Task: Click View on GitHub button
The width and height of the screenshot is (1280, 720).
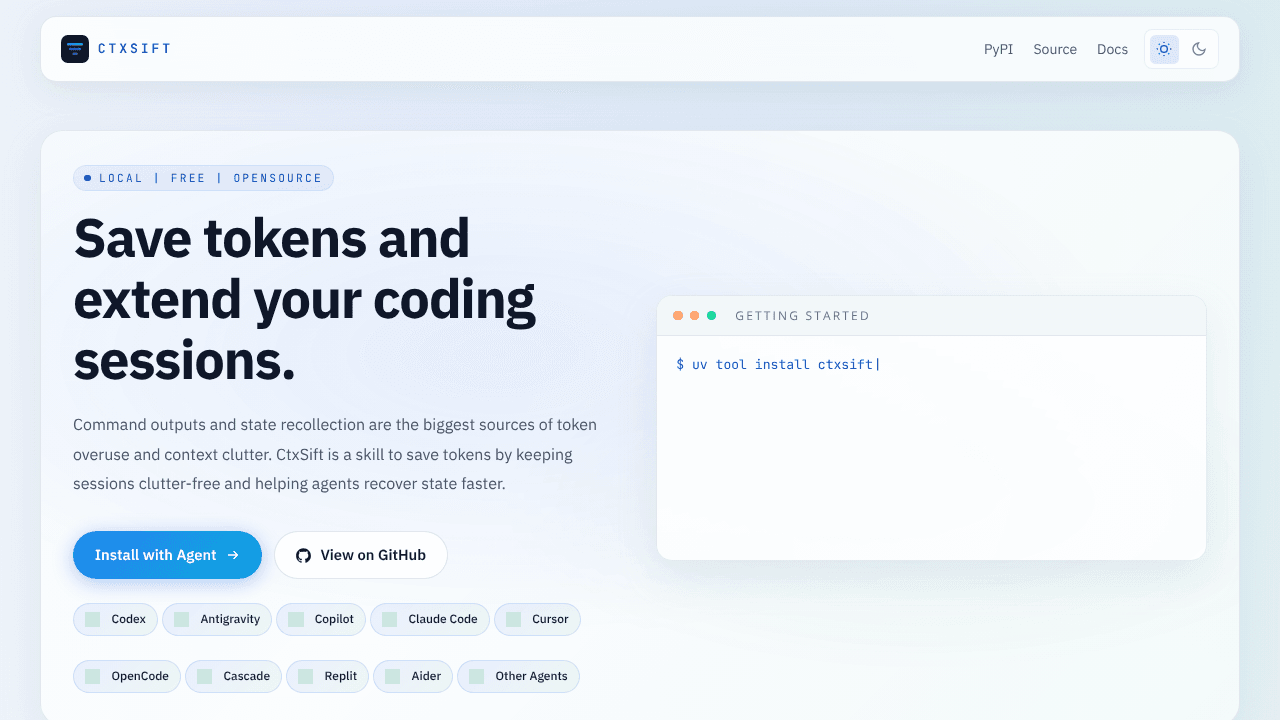Action: (361, 555)
